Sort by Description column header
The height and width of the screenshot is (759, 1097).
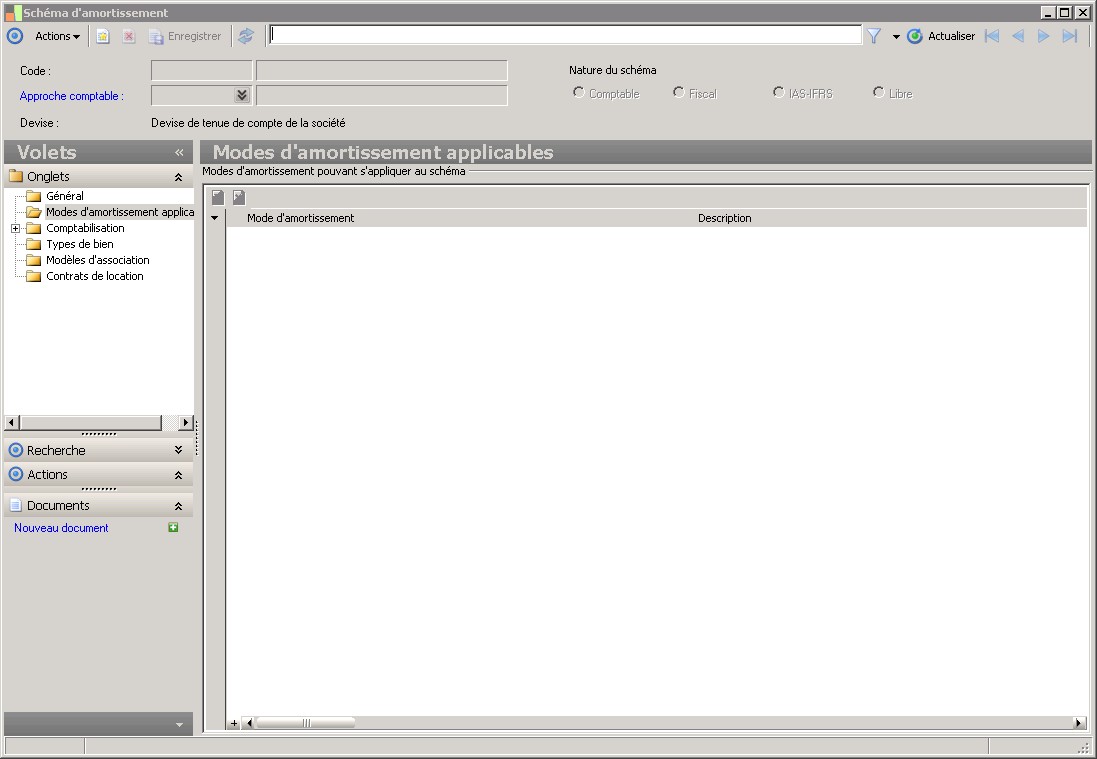click(x=725, y=218)
